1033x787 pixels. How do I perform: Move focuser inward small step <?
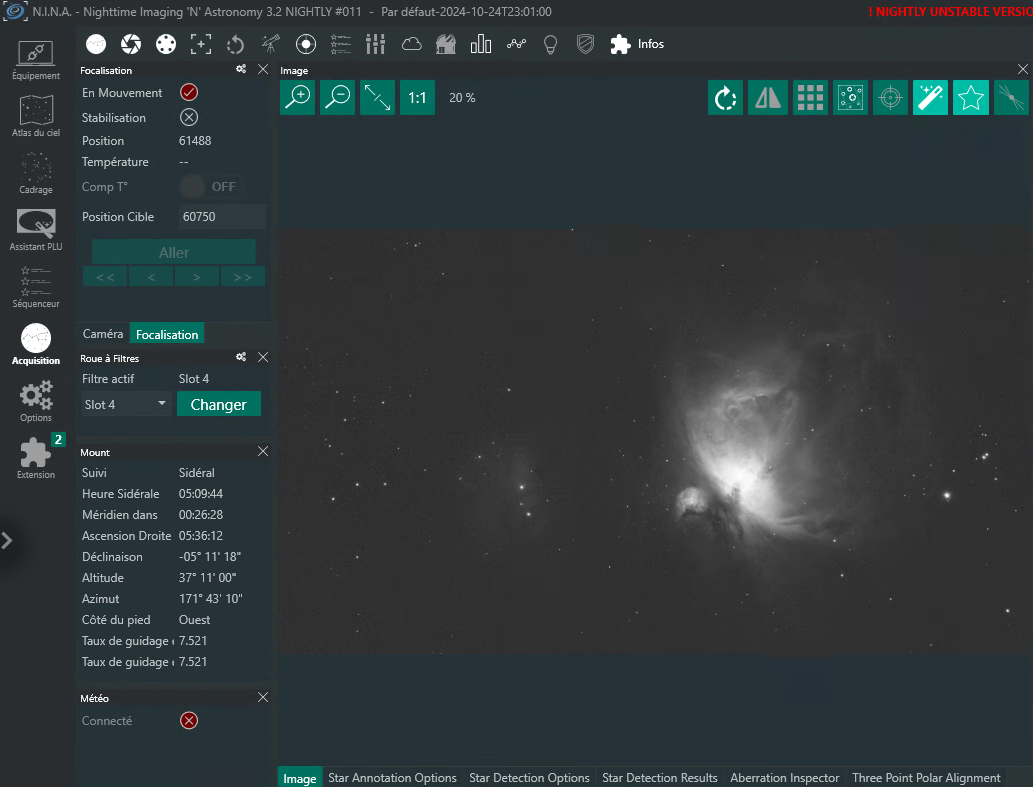152,277
